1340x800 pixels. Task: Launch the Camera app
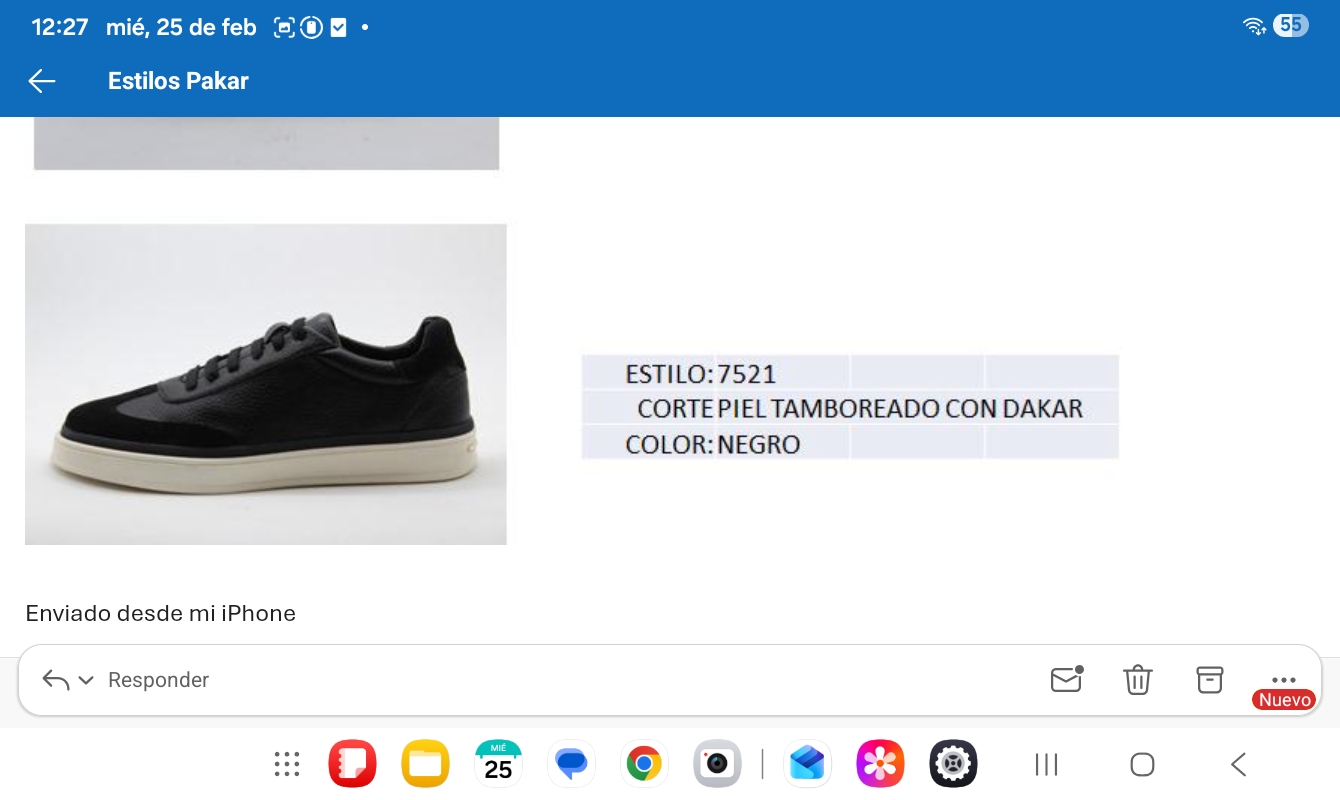717,765
